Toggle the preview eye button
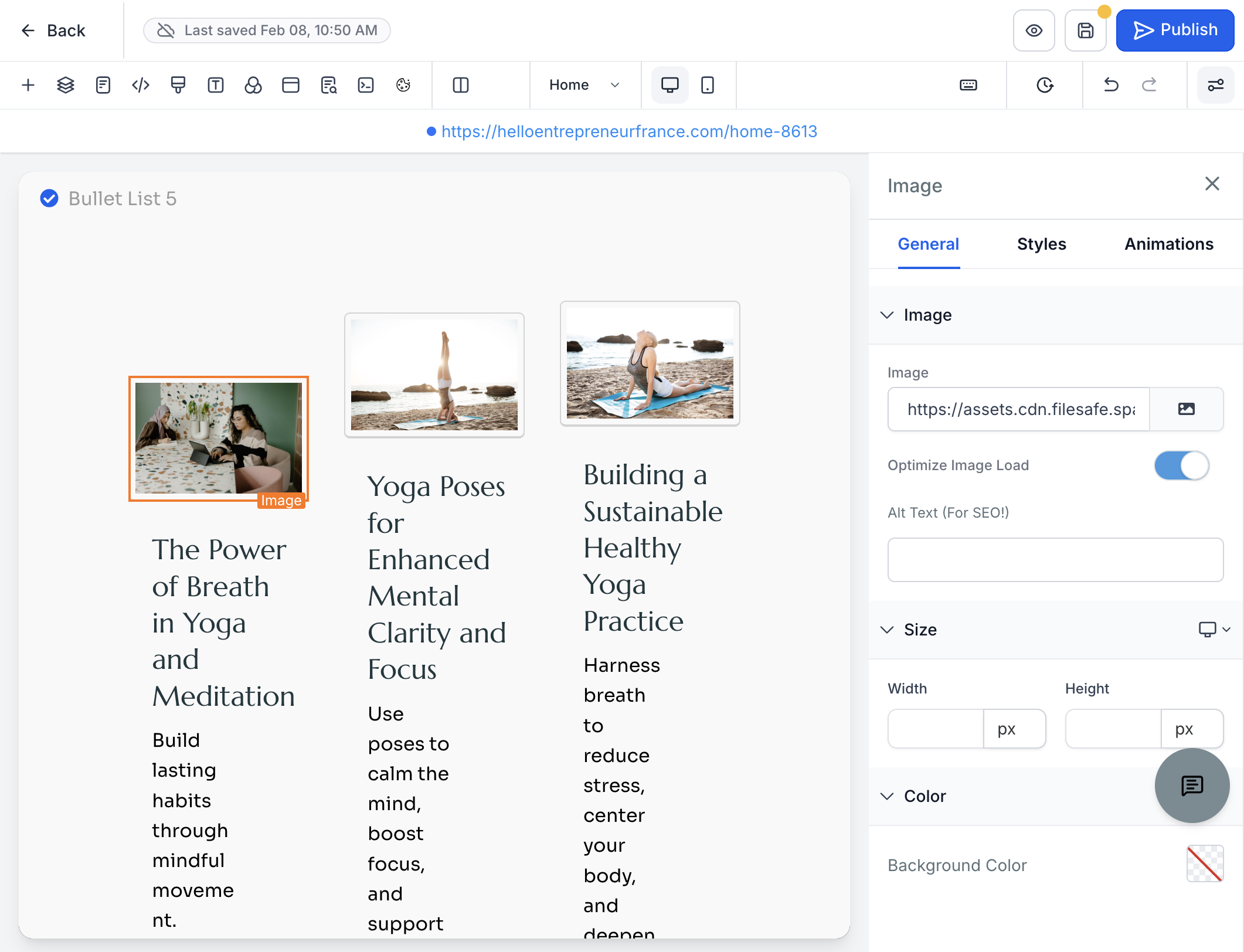This screenshot has width=1244, height=952. click(1034, 30)
